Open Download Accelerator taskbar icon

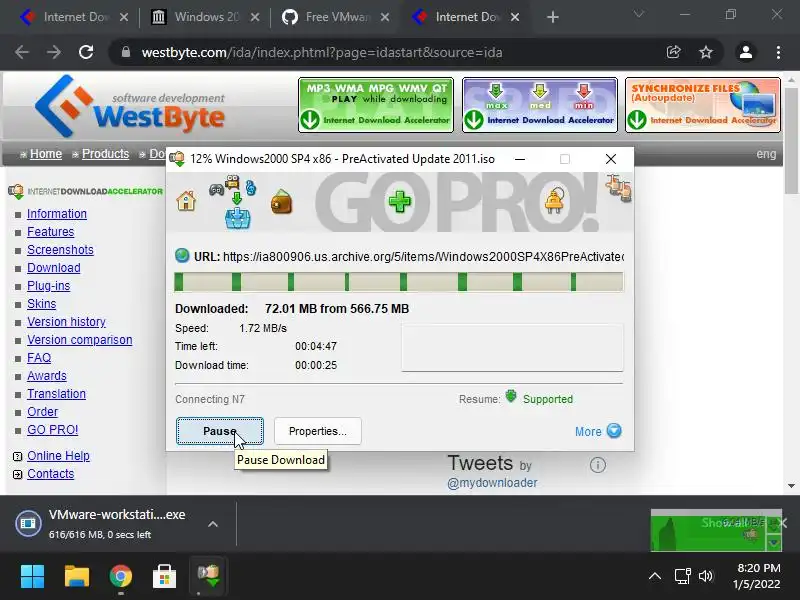(208, 576)
